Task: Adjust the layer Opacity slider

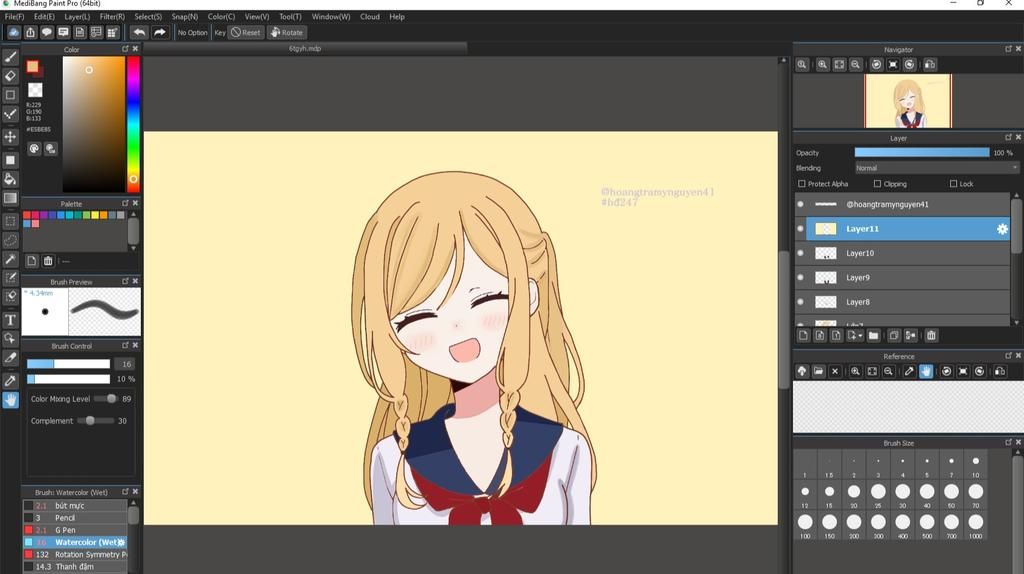Action: tap(921, 152)
